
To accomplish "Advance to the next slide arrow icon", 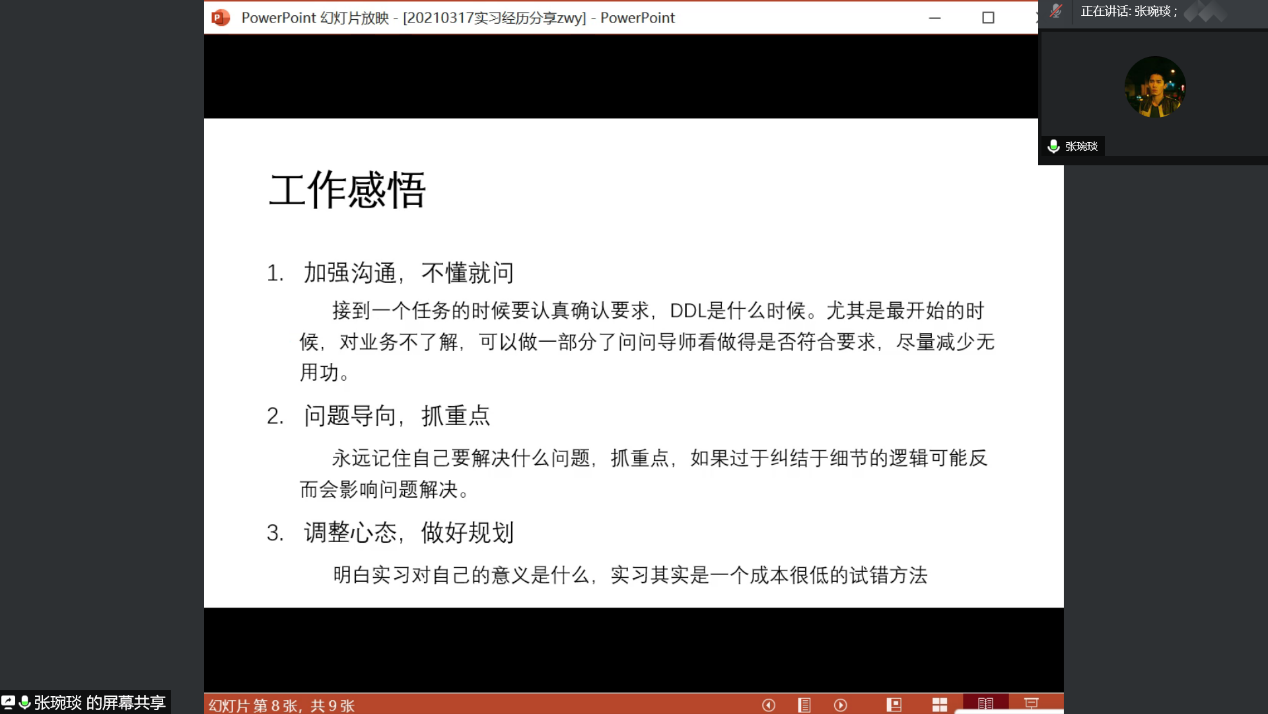I will pos(841,704).
